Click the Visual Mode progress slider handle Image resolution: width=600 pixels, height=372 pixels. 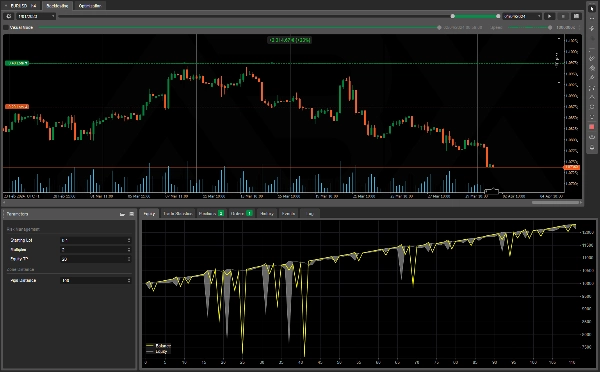pos(439,28)
